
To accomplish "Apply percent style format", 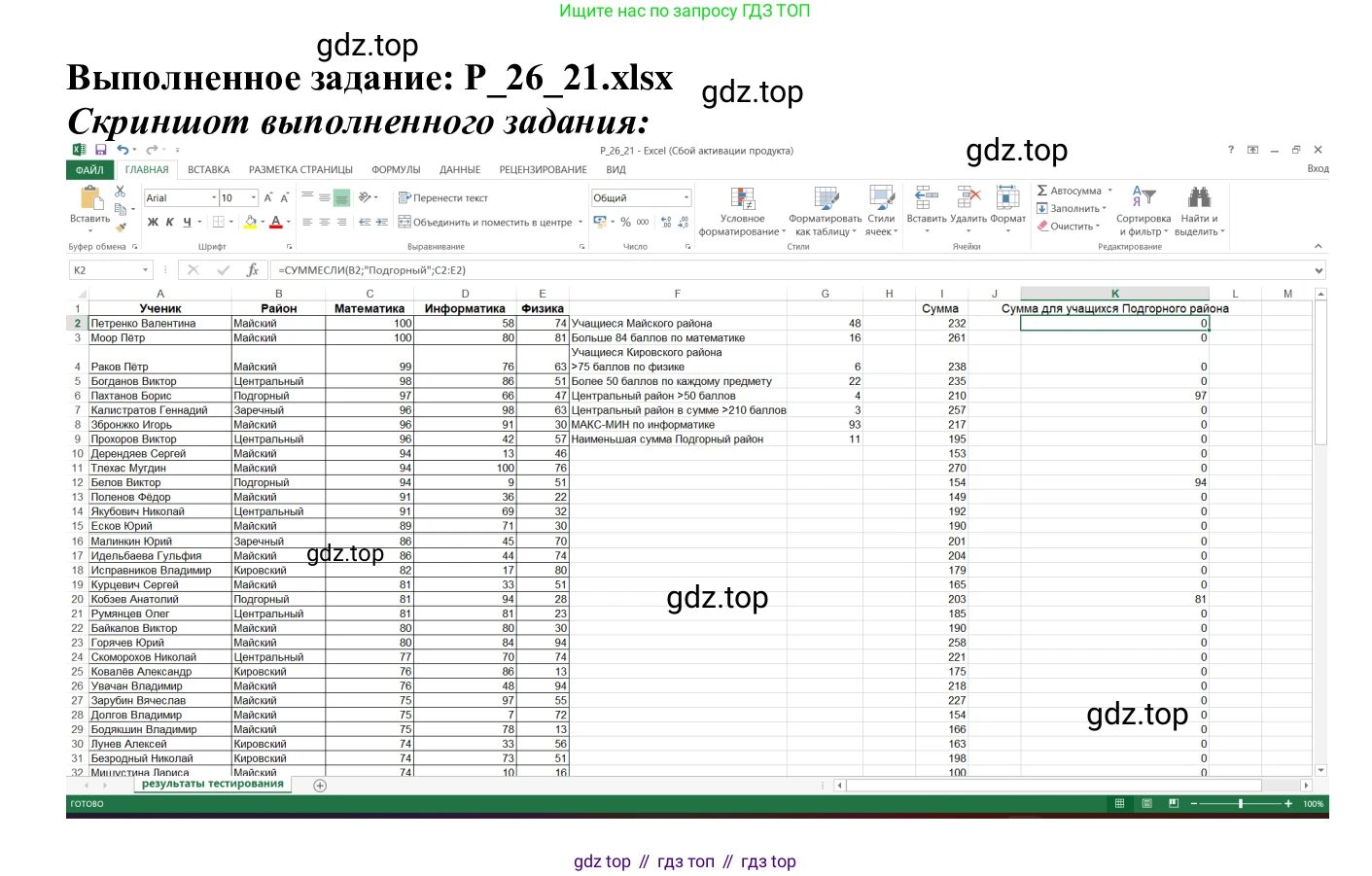I will (626, 223).
